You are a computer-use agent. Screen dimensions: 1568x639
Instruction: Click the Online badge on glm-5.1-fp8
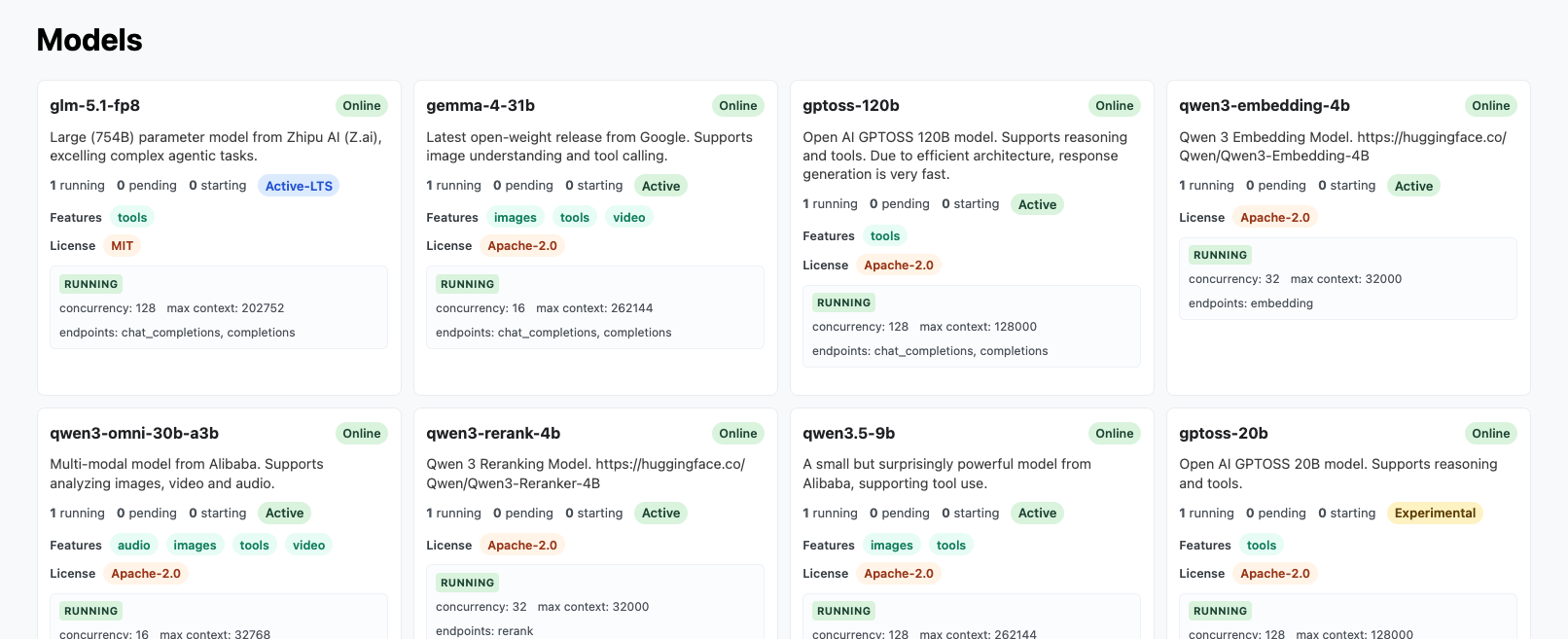point(362,105)
